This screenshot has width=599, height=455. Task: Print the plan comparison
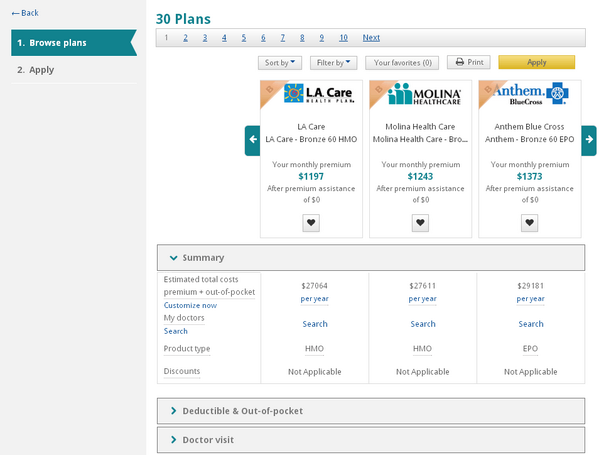pyautogui.click(x=469, y=62)
